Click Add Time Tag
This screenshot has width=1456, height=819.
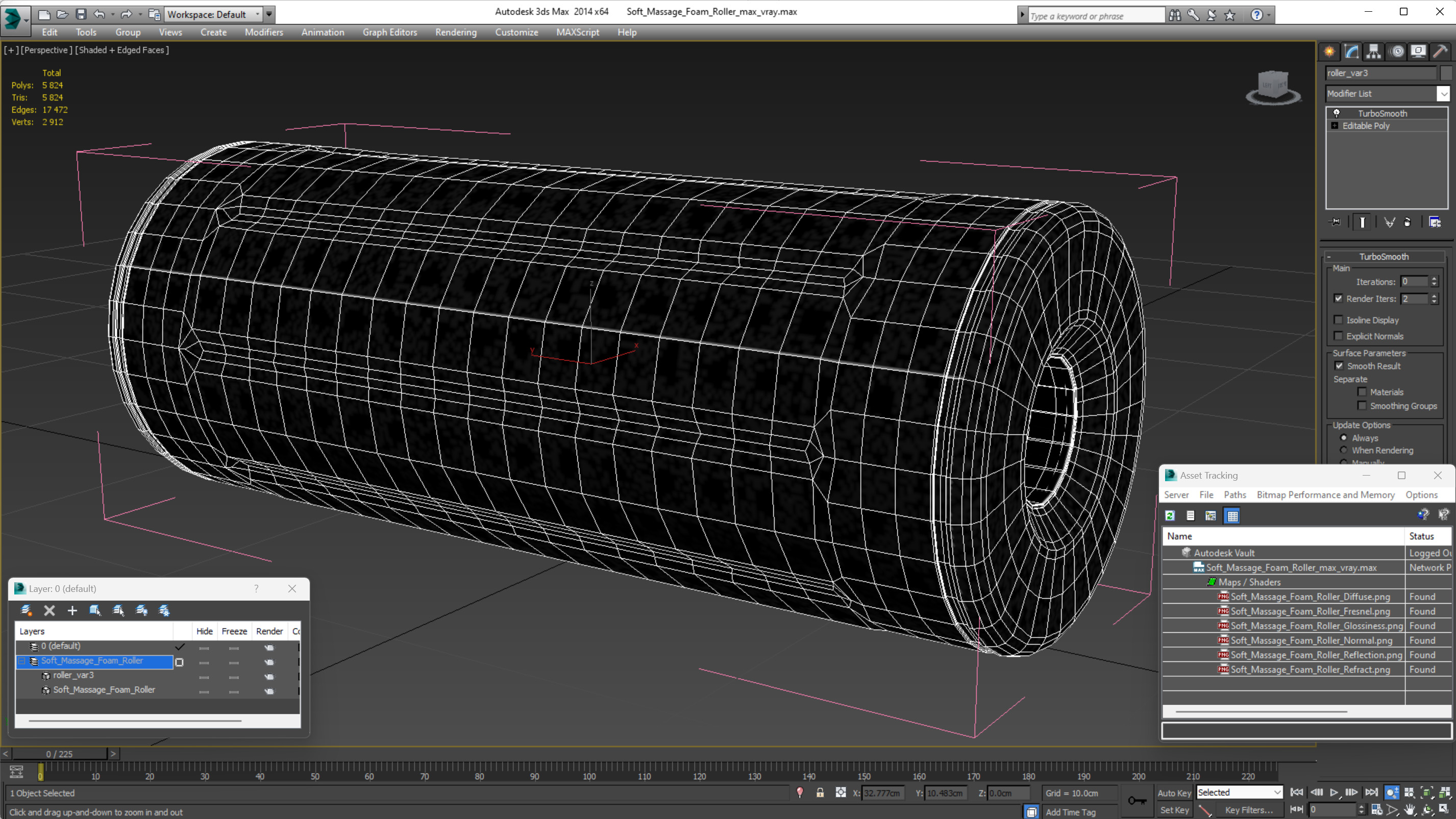[1070, 812]
